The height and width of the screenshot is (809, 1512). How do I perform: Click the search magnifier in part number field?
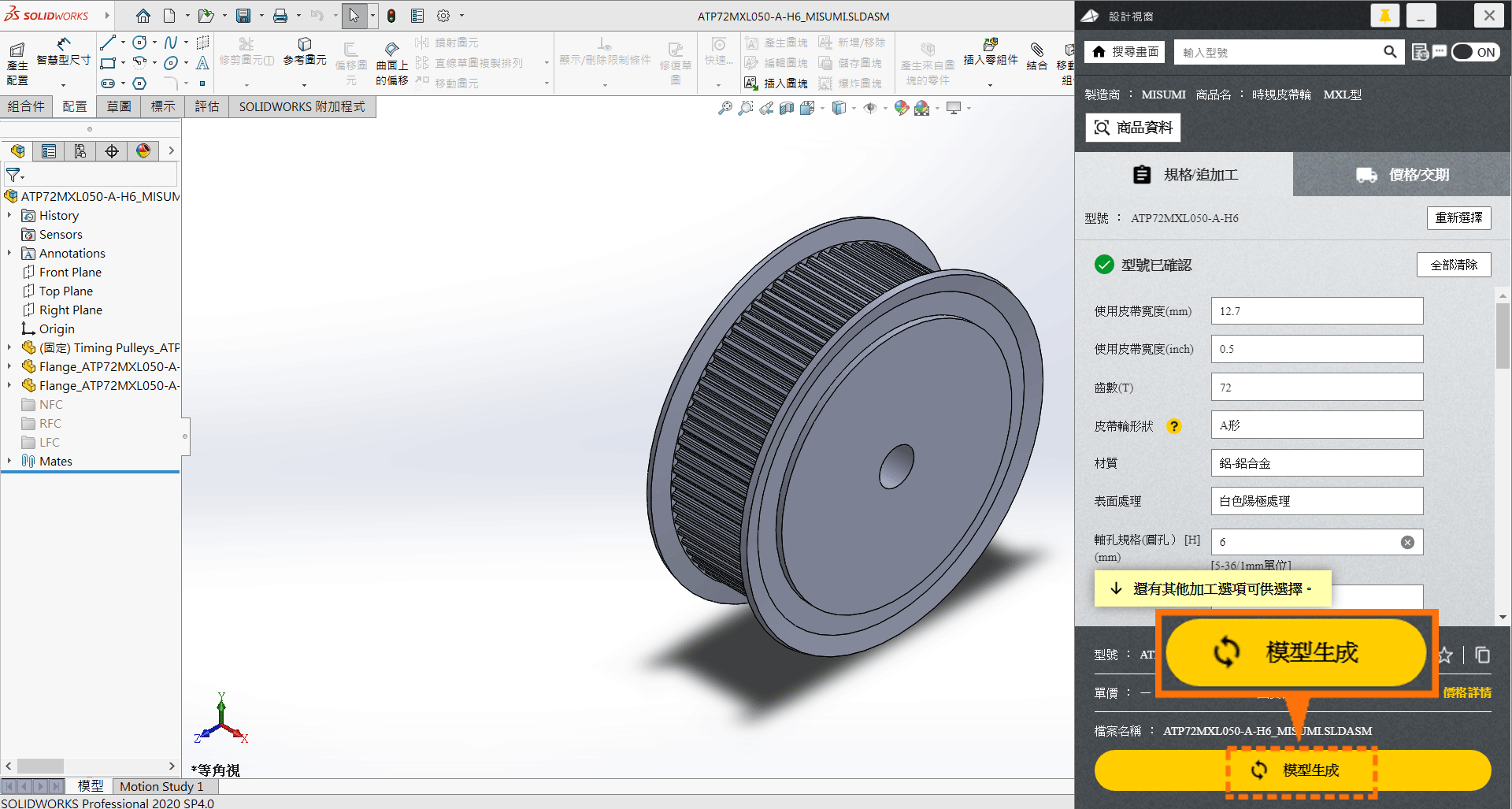(1390, 52)
